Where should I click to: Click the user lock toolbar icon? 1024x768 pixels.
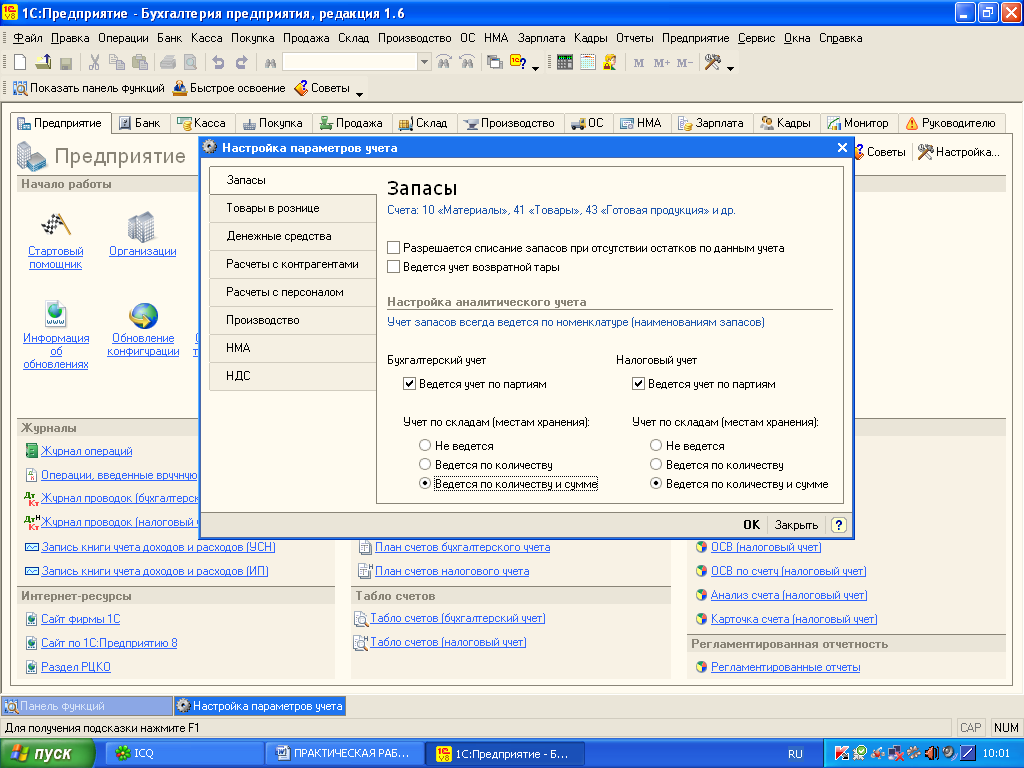(610, 62)
